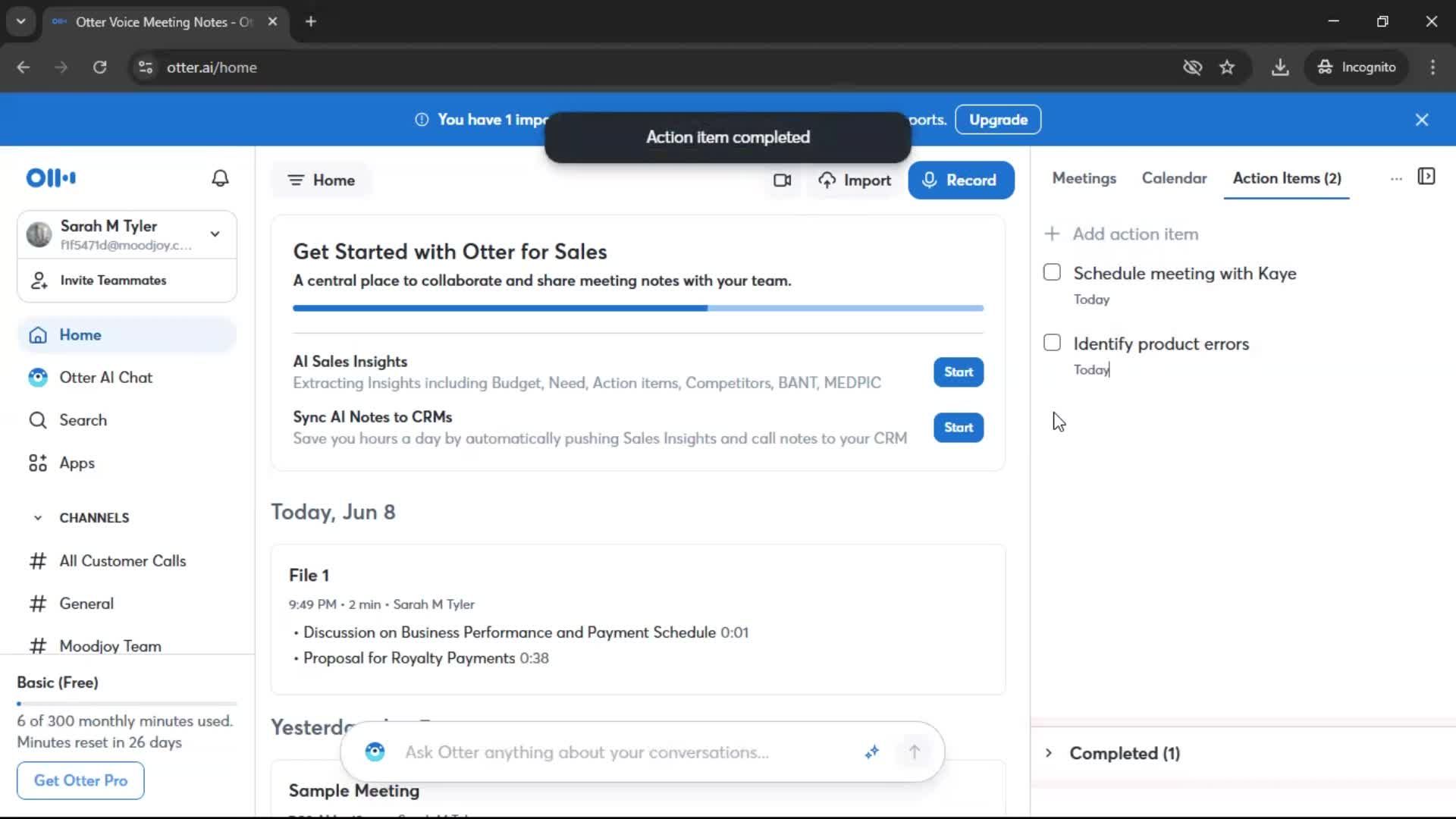Click Add action item field
The width and height of the screenshot is (1456, 819).
(1135, 234)
